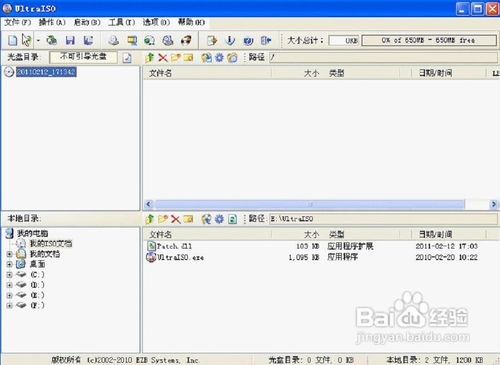Click up-folder arrow in local directory toolbar

pos(150,219)
